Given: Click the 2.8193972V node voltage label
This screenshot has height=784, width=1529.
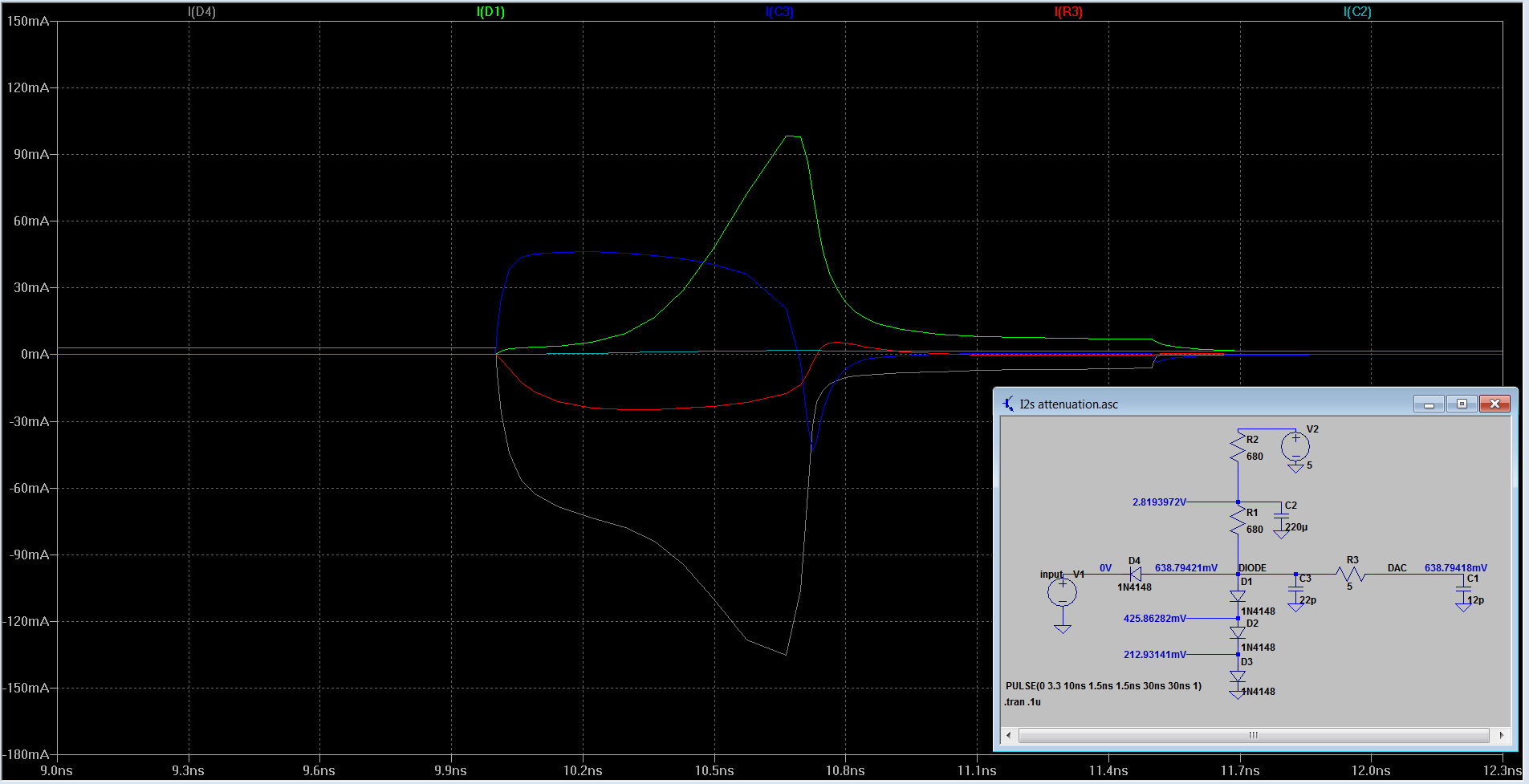Looking at the screenshot, I should (x=1159, y=502).
